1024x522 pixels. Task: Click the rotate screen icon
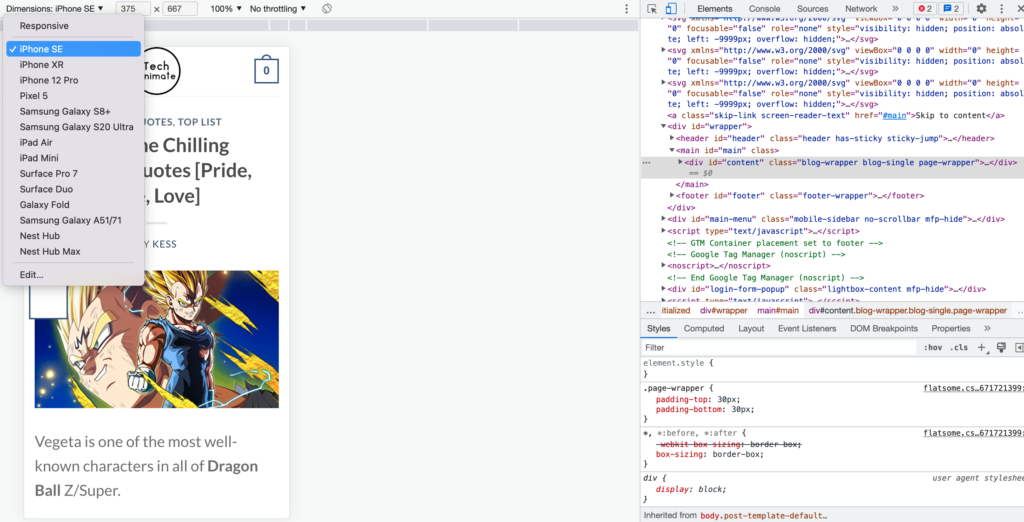pos(327,9)
